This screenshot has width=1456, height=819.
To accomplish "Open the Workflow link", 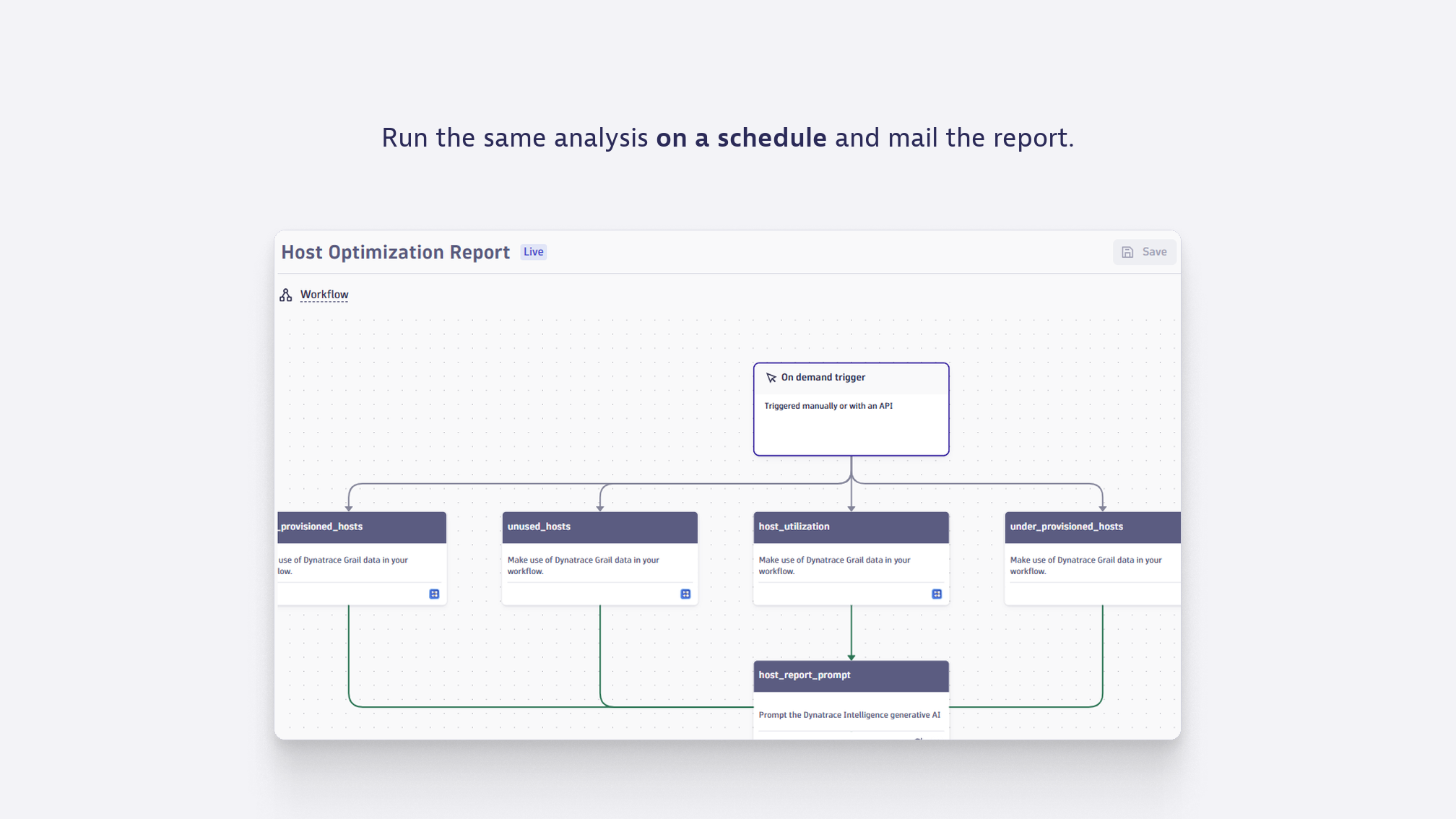I will click(x=324, y=295).
